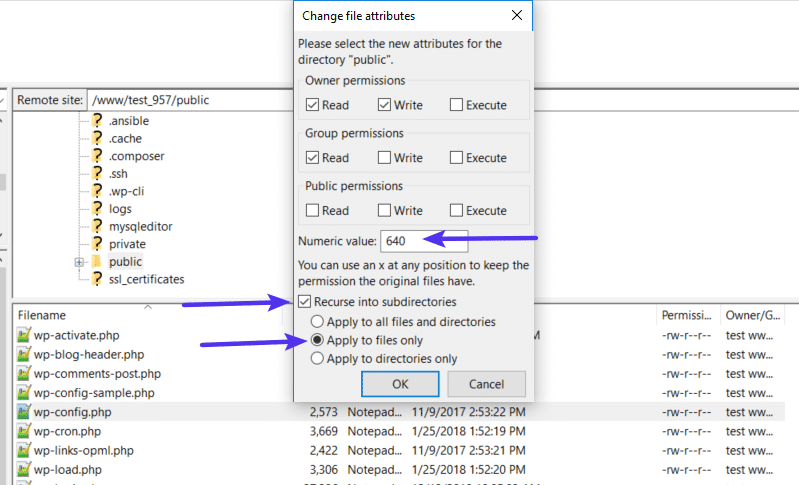Click the Numeric value input field

tap(424, 241)
